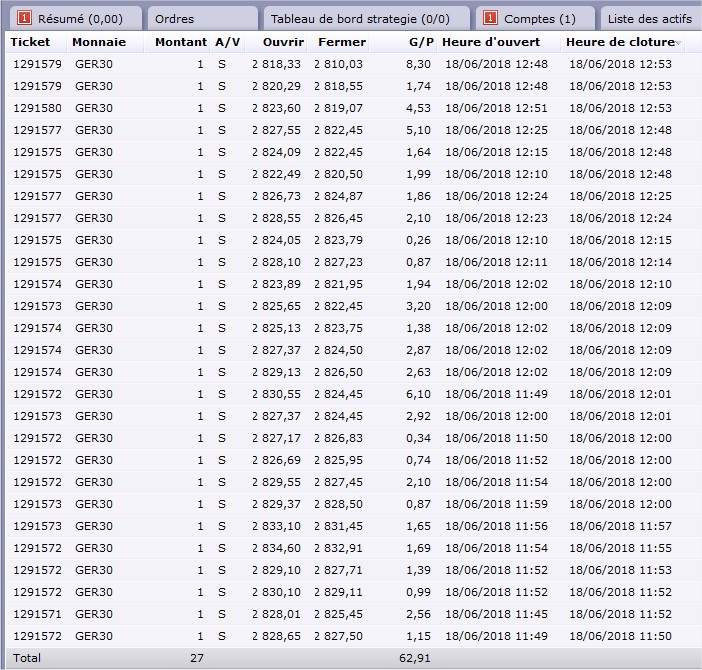Click ticket 1291571

(37, 614)
